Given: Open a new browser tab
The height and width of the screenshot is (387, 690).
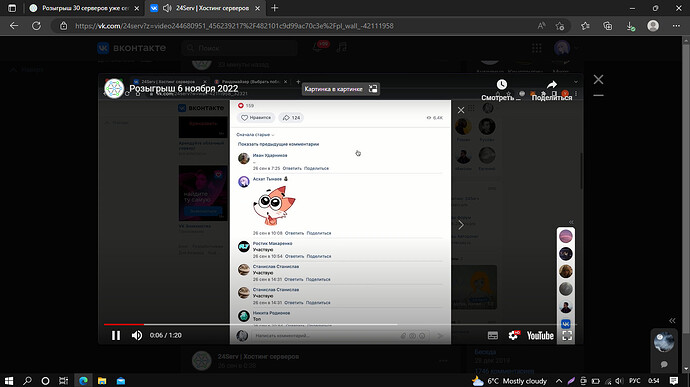Looking at the screenshot, I should tap(275, 8).
